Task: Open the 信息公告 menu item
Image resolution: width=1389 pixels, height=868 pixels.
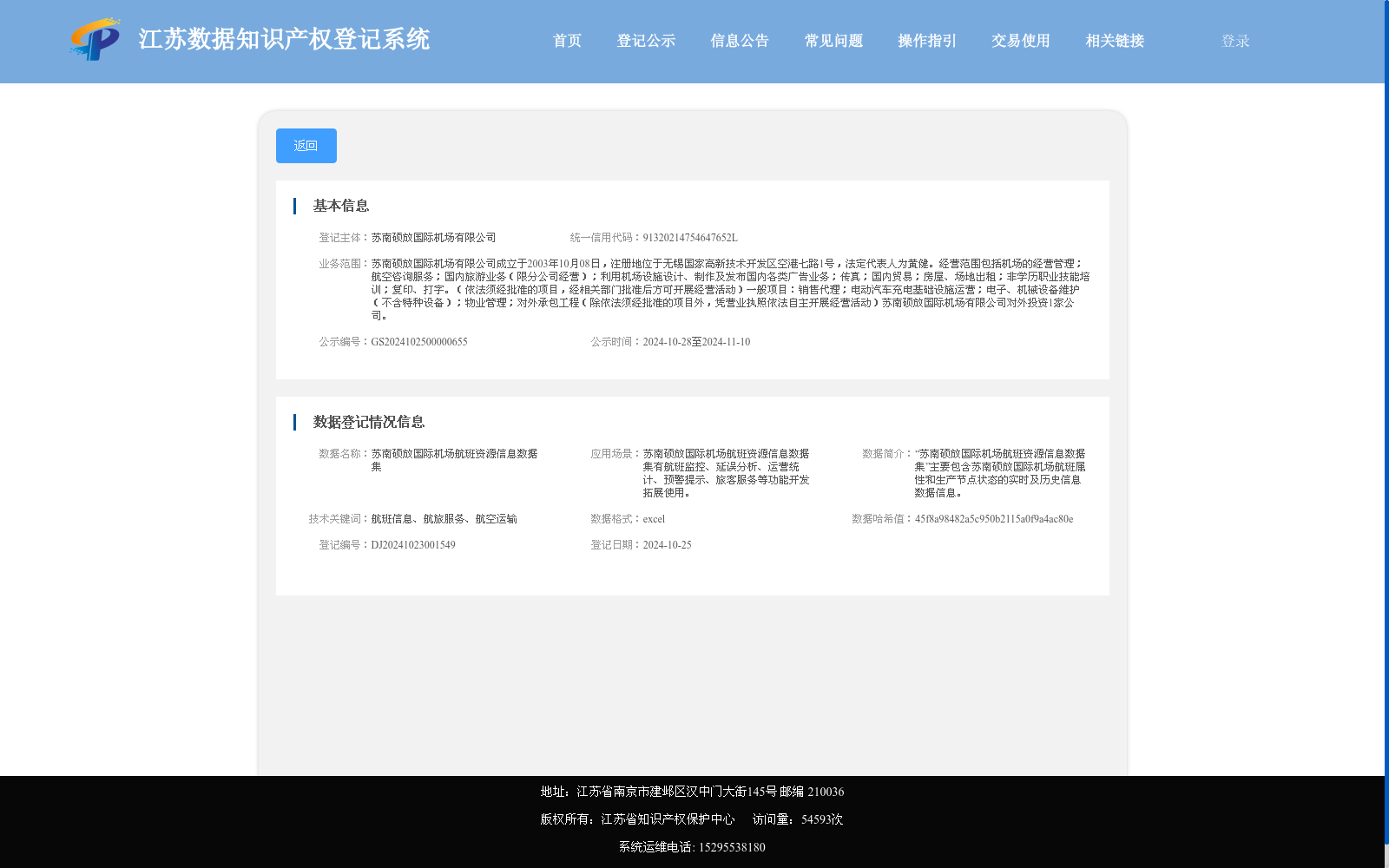Action: point(740,41)
